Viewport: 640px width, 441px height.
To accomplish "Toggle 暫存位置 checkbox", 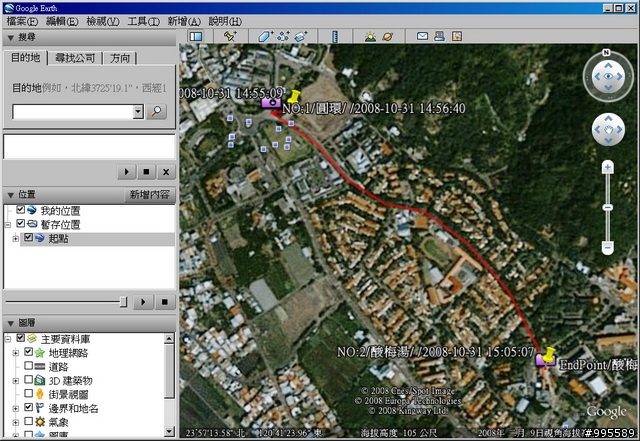I will coord(20,223).
